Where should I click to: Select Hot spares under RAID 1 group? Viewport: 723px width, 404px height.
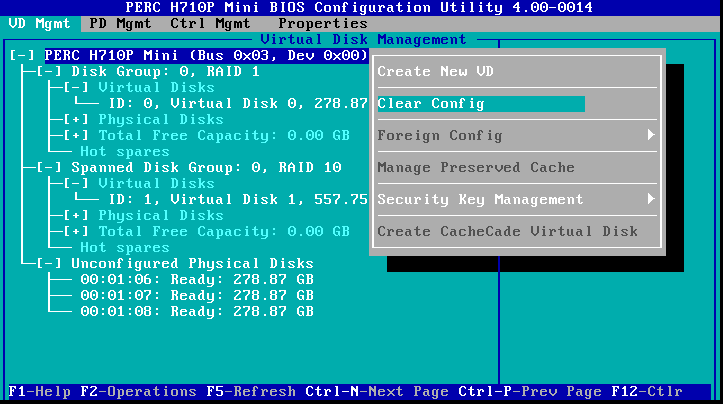pos(124,152)
